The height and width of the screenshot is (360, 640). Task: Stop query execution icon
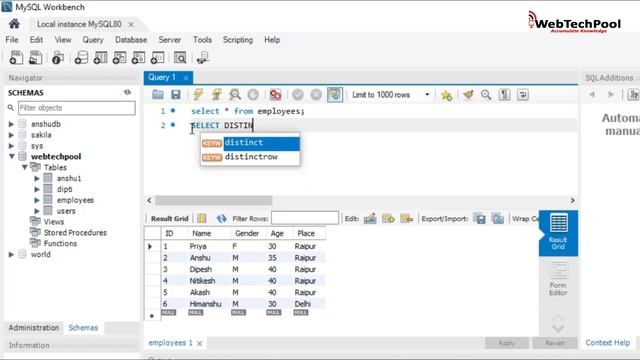click(253, 95)
